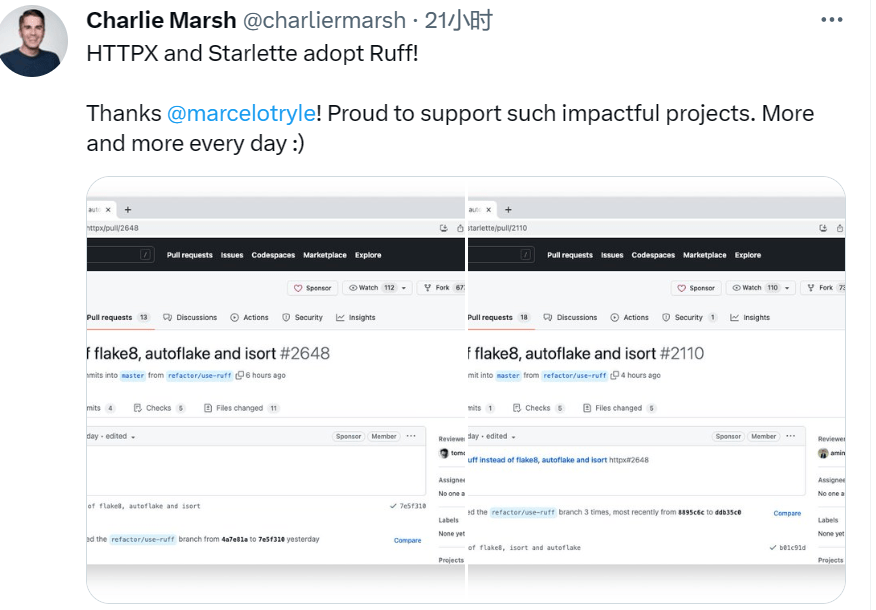Click the comment's three-dot menu in PR #2110
Screen dimensions: 876x610
pos(790,437)
